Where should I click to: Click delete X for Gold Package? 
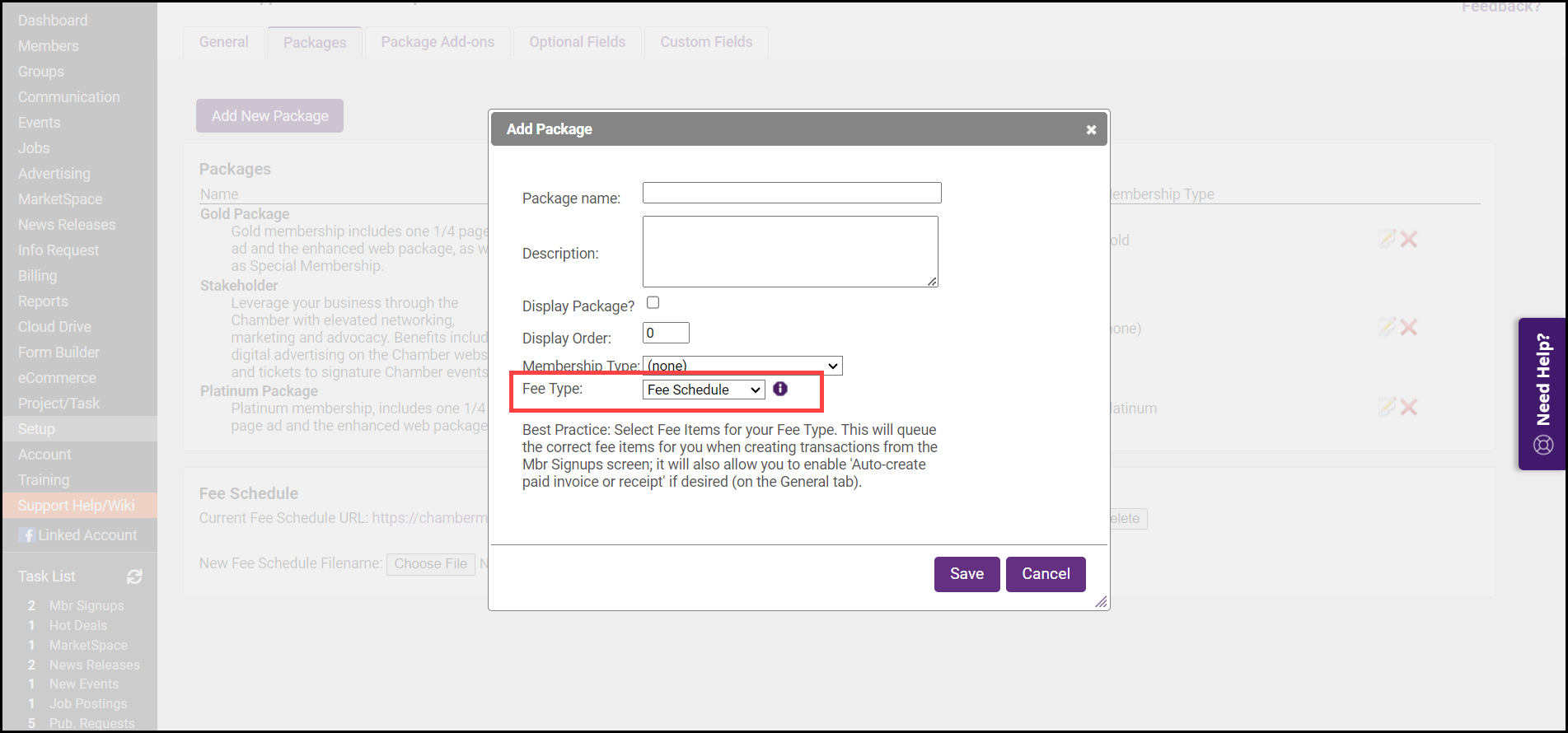(x=1409, y=240)
